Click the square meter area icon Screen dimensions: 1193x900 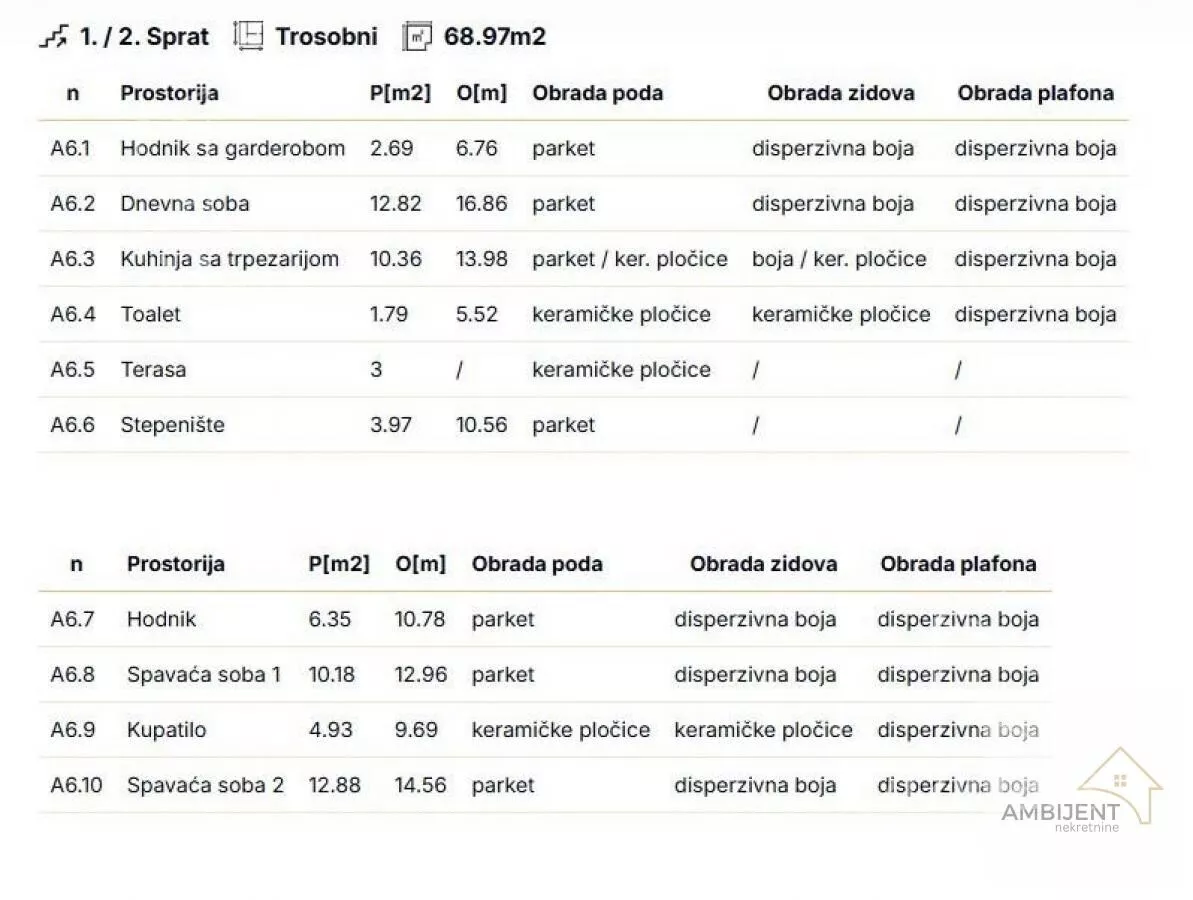pyautogui.click(x=416, y=37)
